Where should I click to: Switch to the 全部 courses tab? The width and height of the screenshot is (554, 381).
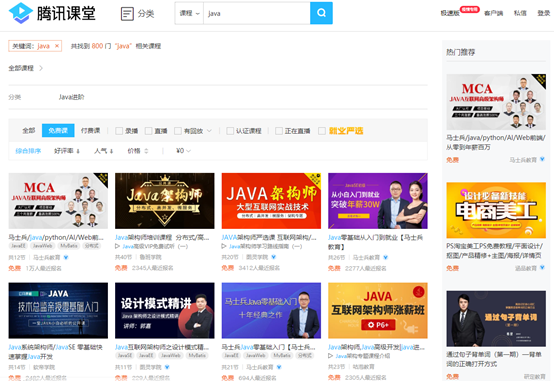point(29,131)
